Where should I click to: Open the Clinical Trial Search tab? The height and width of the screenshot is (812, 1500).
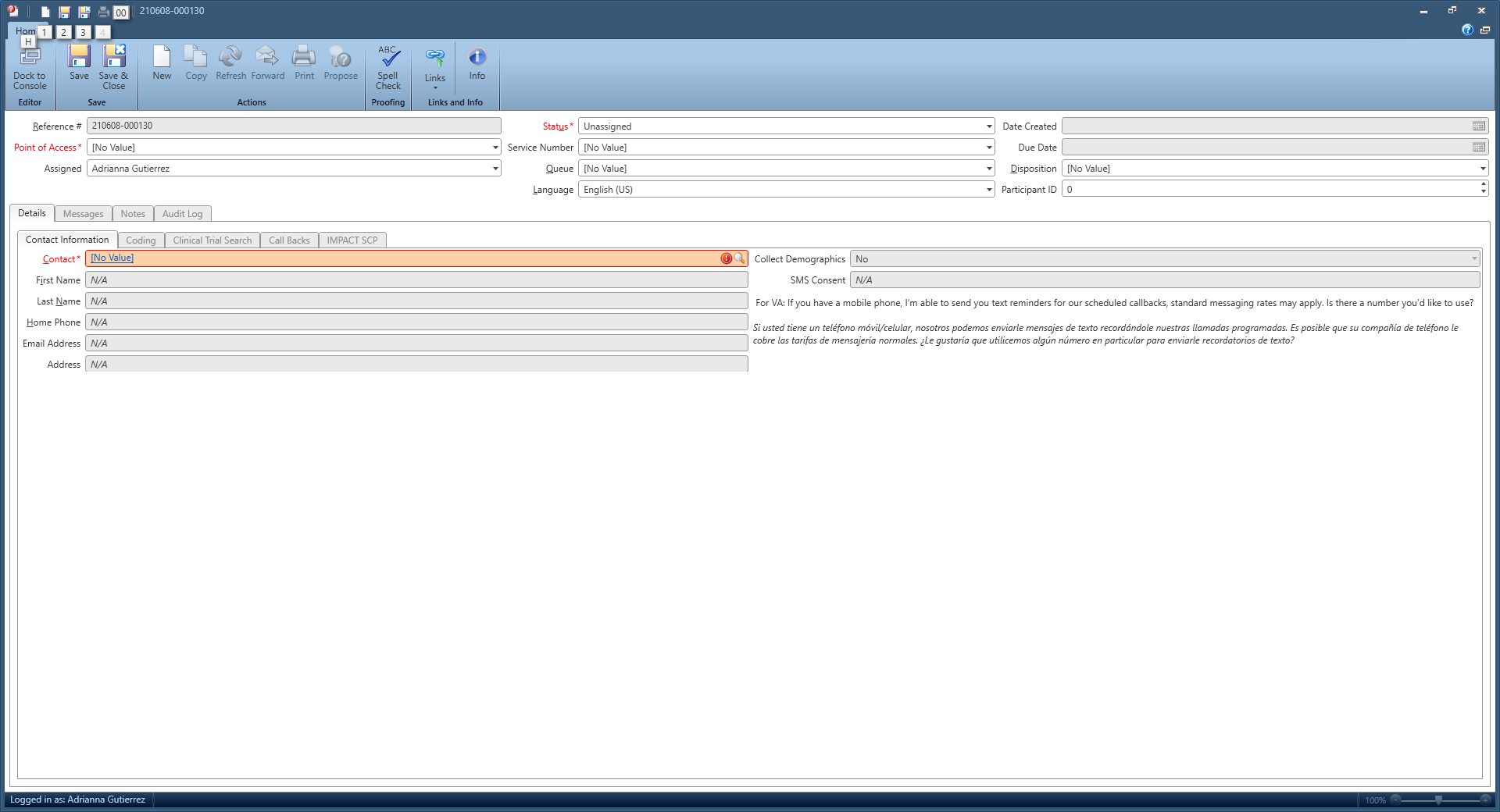[212, 240]
